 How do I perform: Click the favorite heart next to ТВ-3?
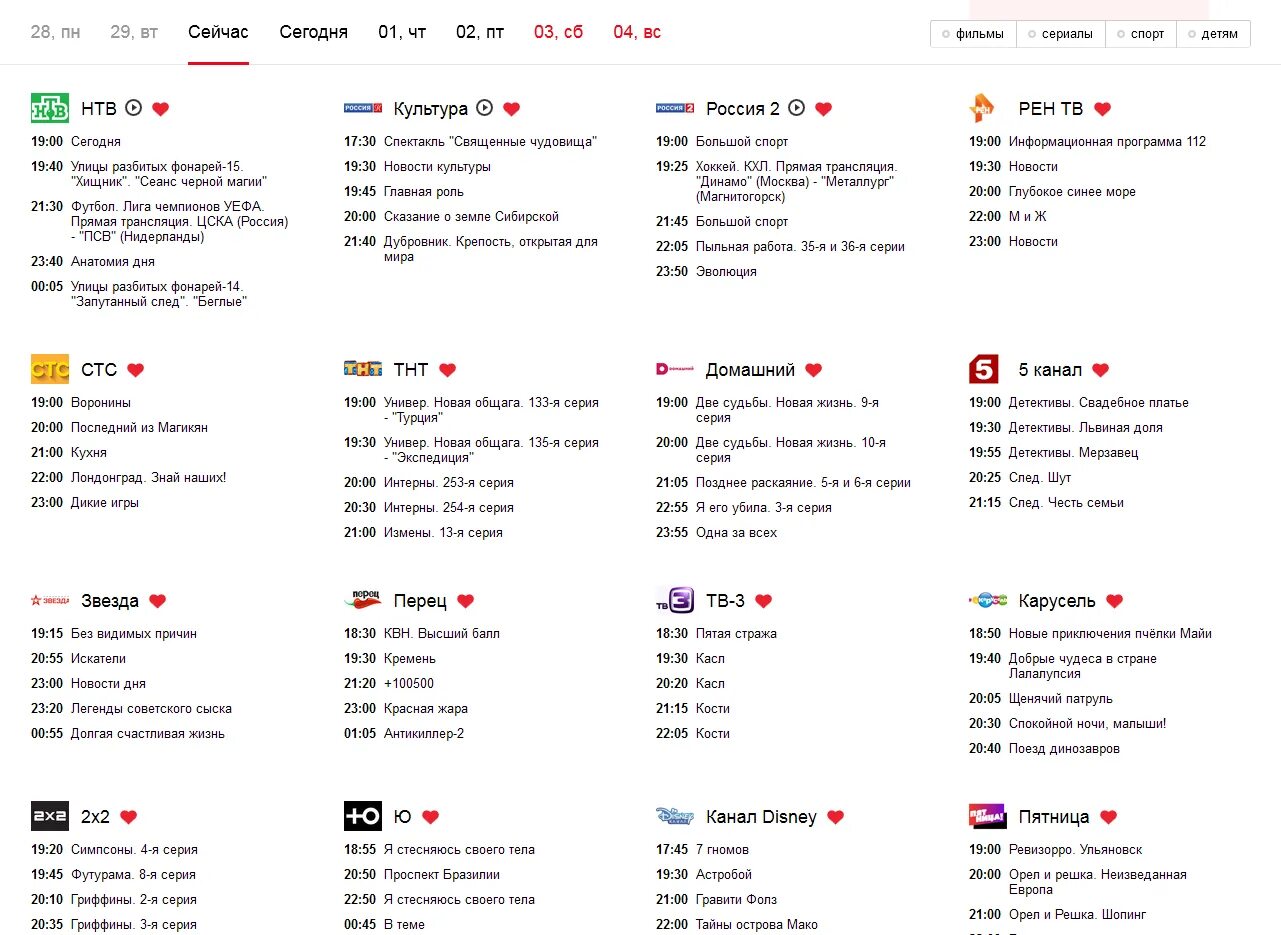pos(763,601)
